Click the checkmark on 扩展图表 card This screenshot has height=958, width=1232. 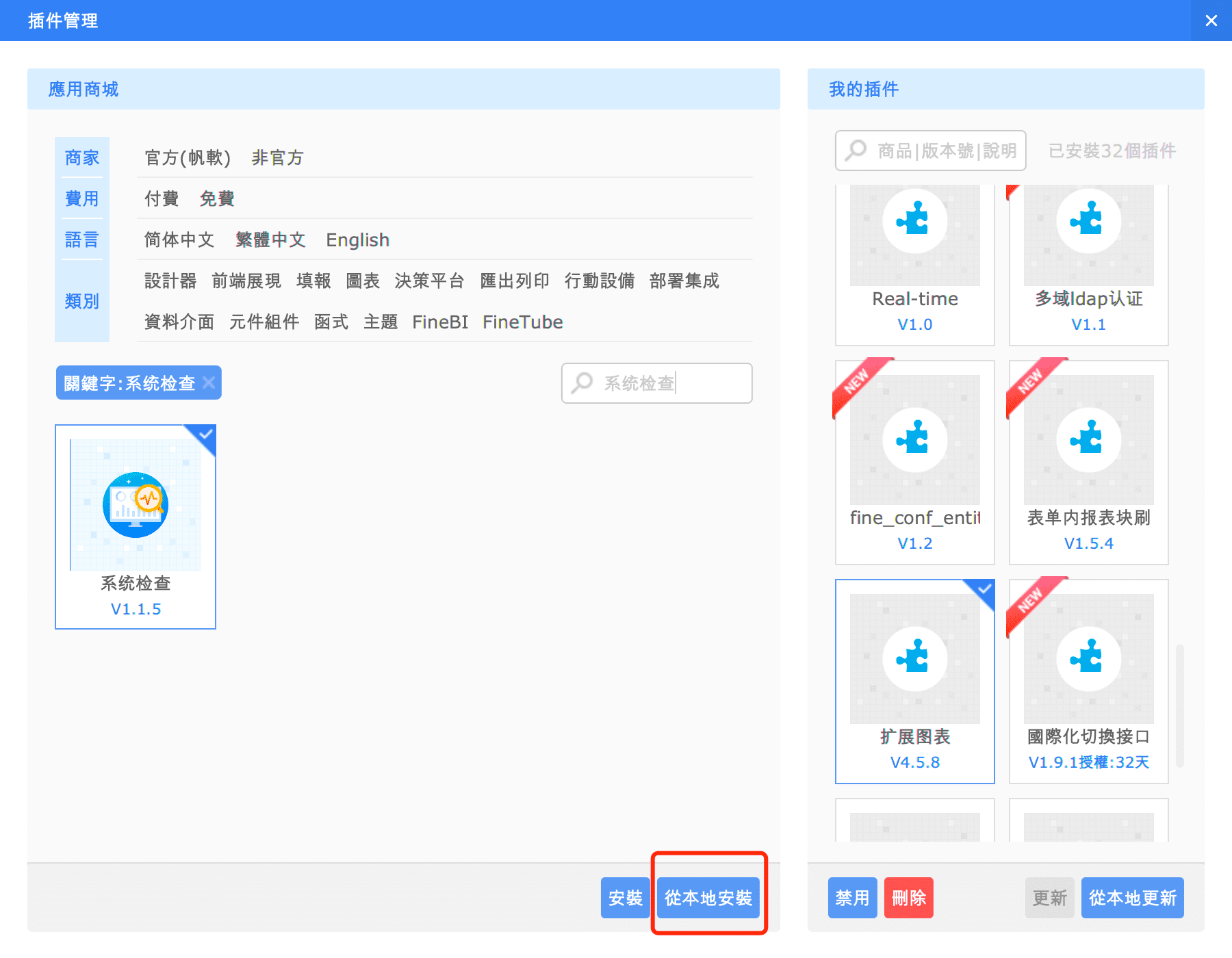(x=984, y=589)
